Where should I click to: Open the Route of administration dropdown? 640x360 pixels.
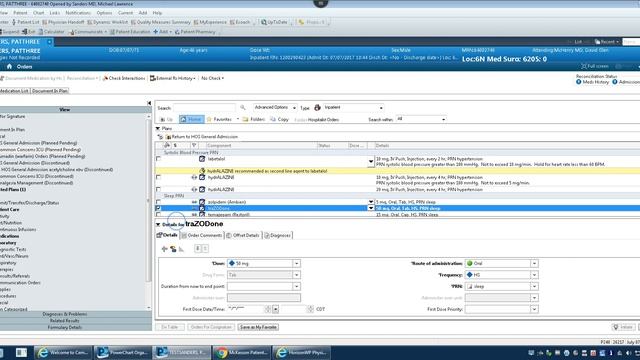(x=534, y=264)
